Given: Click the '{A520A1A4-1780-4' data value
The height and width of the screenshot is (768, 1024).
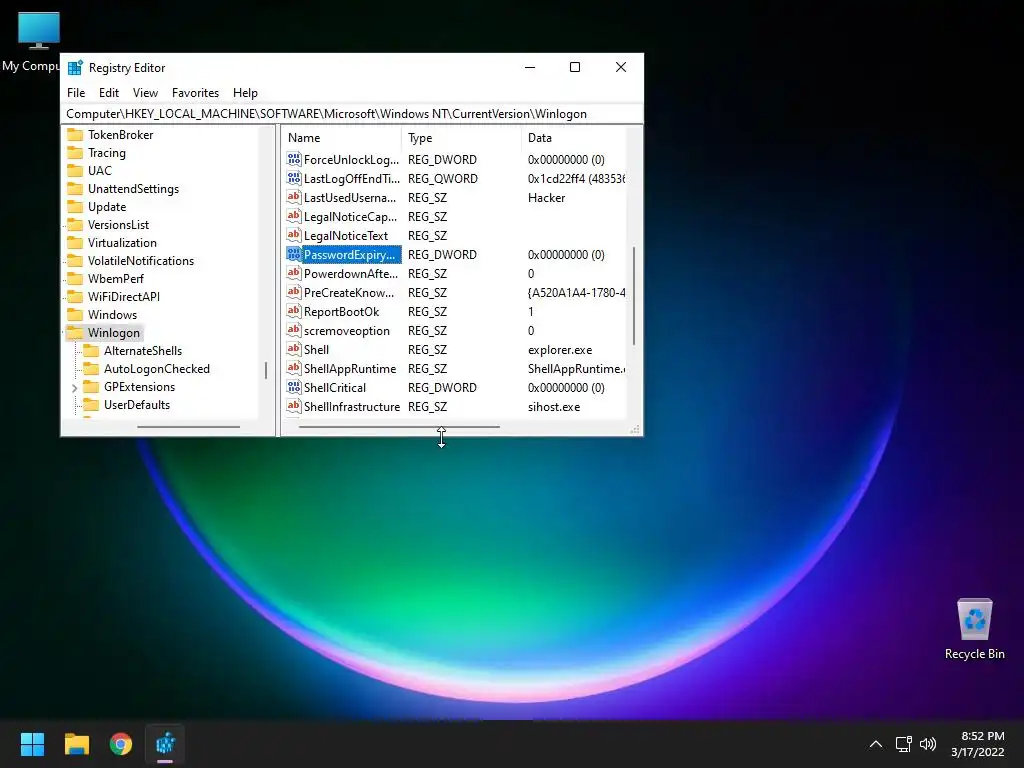Looking at the screenshot, I should pyautogui.click(x=576, y=293).
